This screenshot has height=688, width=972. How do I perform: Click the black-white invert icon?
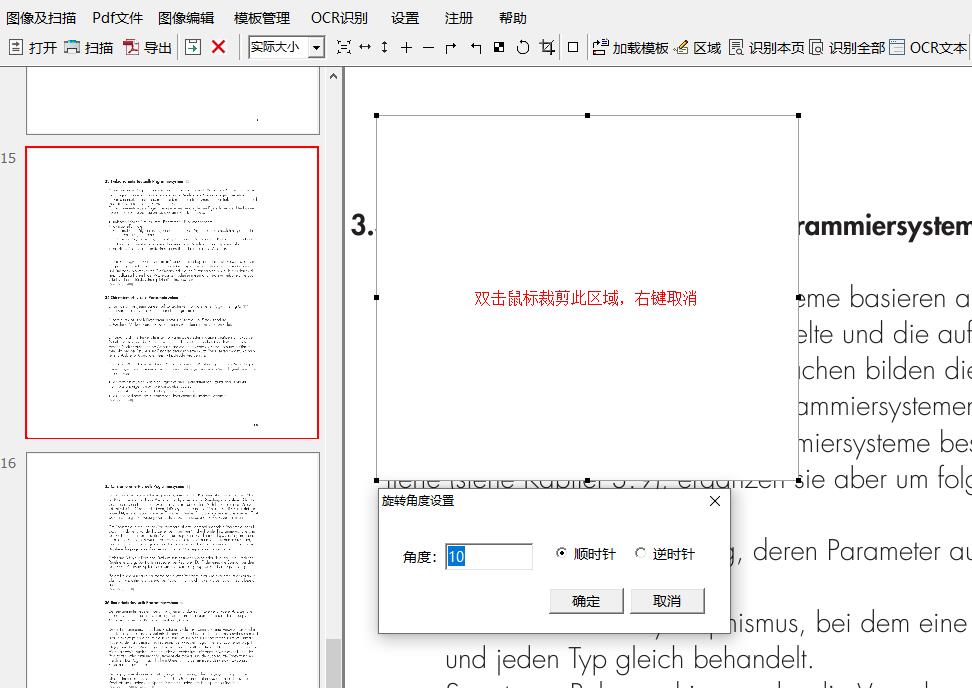tap(499, 47)
